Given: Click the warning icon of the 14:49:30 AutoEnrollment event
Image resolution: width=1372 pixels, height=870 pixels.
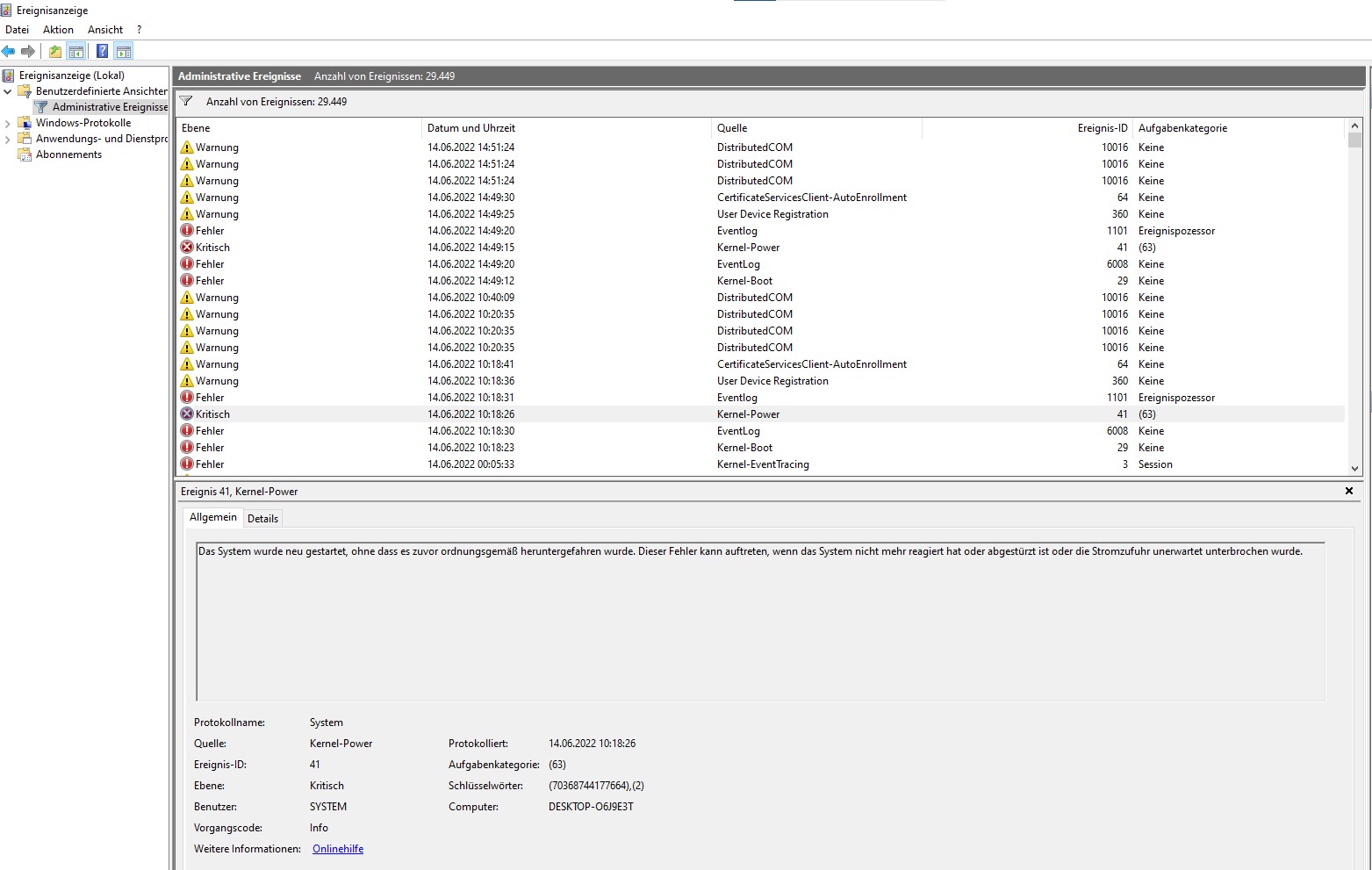Looking at the screenshot, I should (187, 198).
